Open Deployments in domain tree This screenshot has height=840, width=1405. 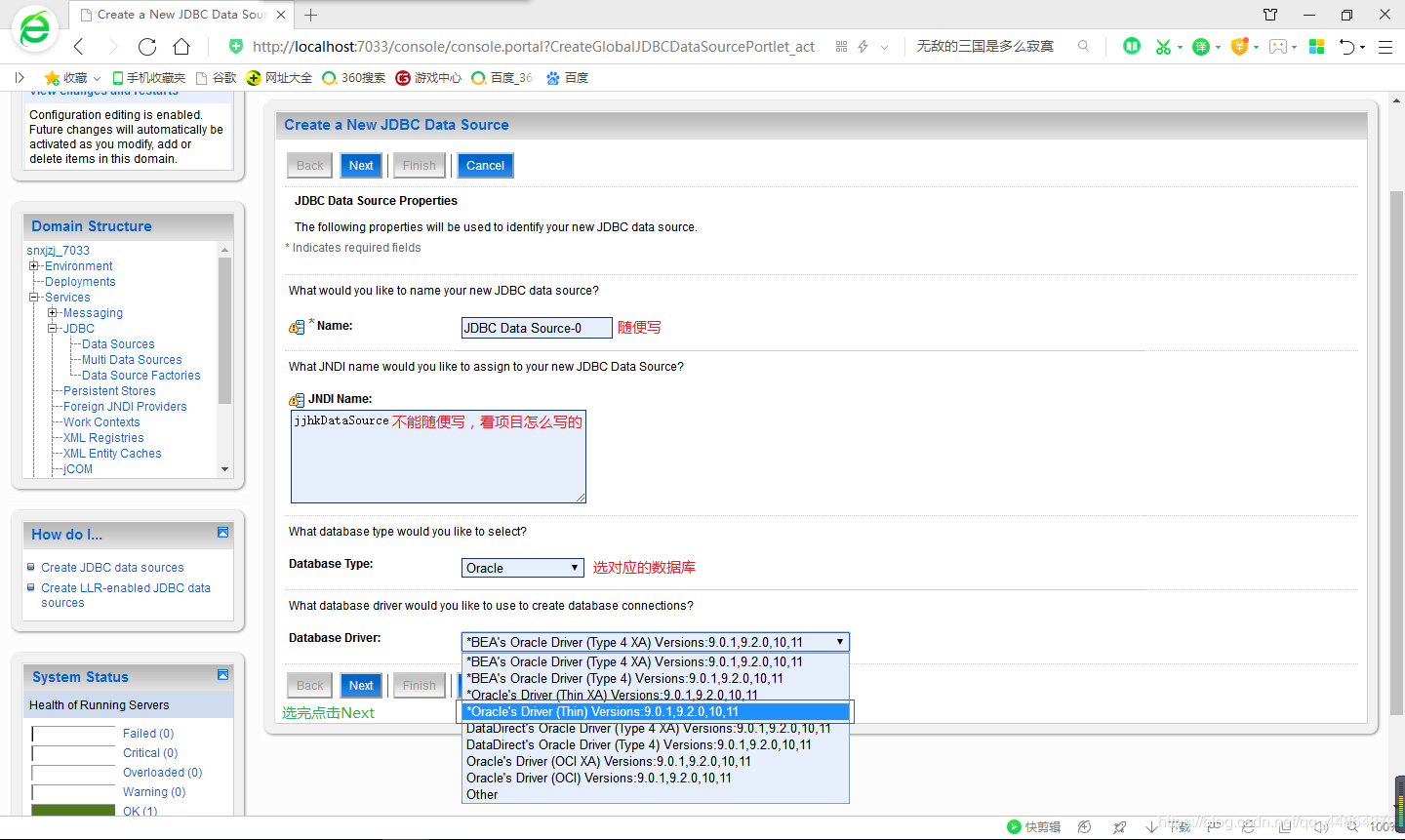click(80, 281)
